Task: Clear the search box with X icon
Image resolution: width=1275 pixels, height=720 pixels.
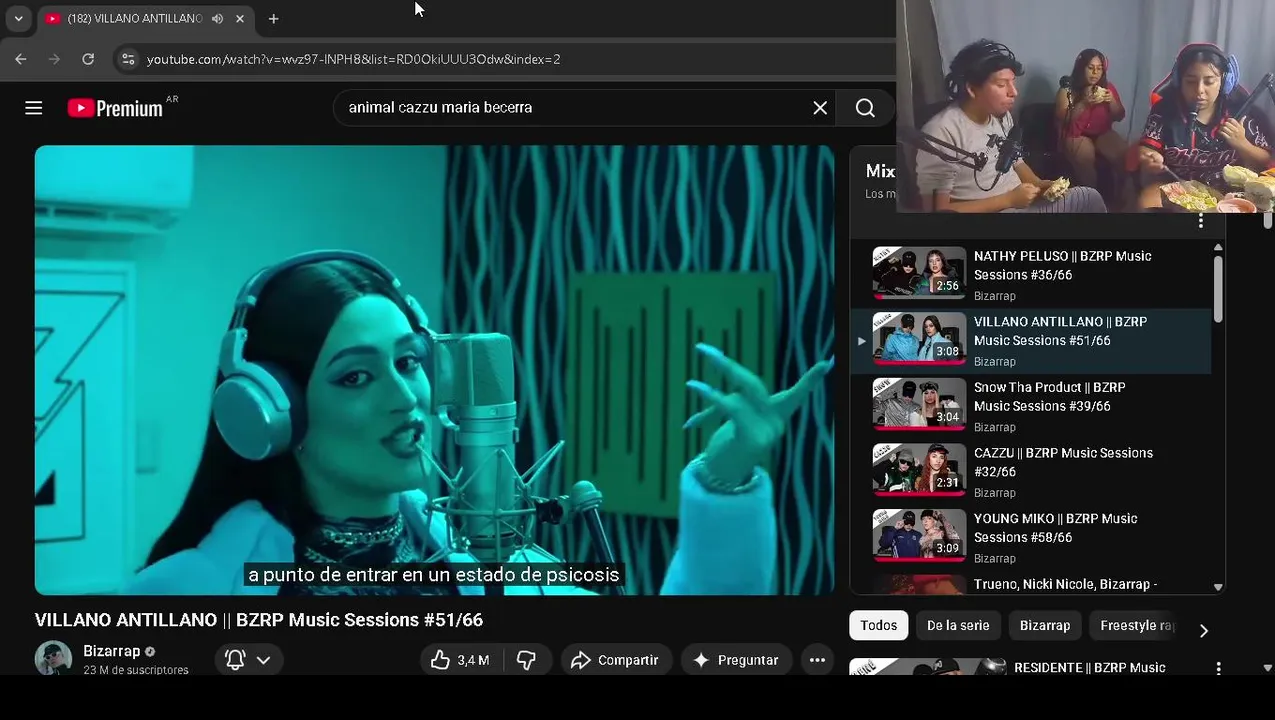Action: (x=820, y=108)
